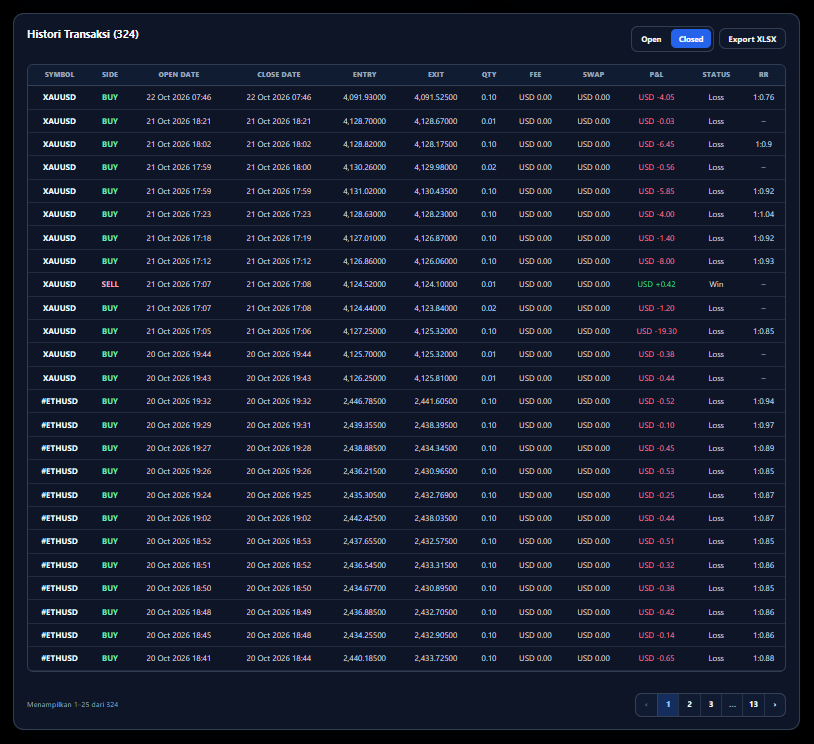The width and height of the screenshot is (814, 744).
Task: Click RR value 1:1.04
Action: (763, 214)
